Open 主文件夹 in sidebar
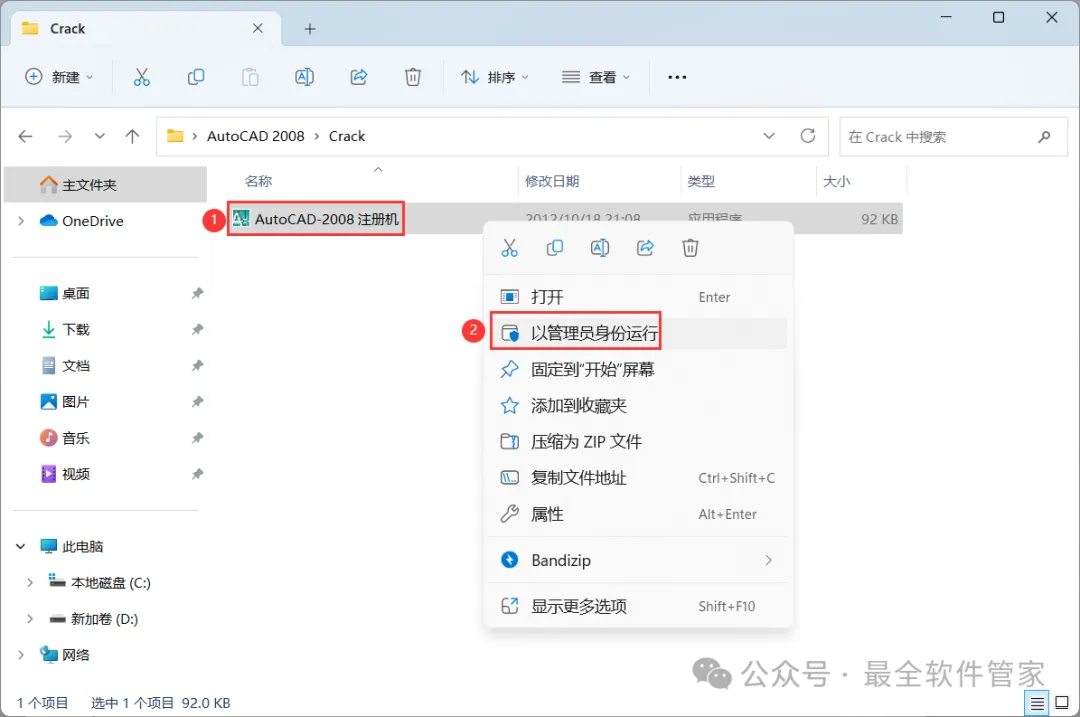The image size is (1080, 717). point(105,185)
